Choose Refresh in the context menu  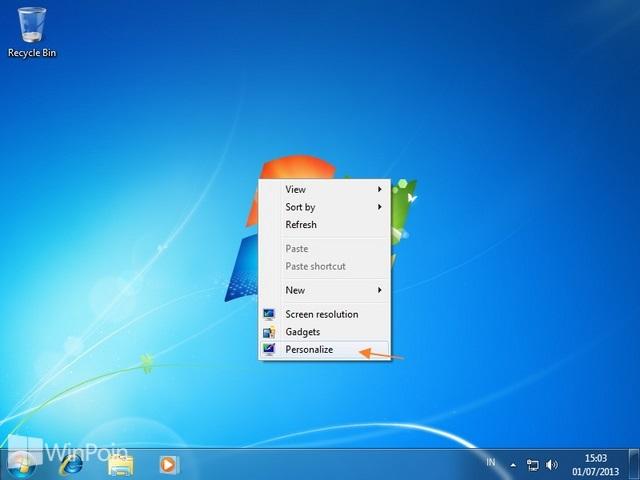tap(324, 224)
